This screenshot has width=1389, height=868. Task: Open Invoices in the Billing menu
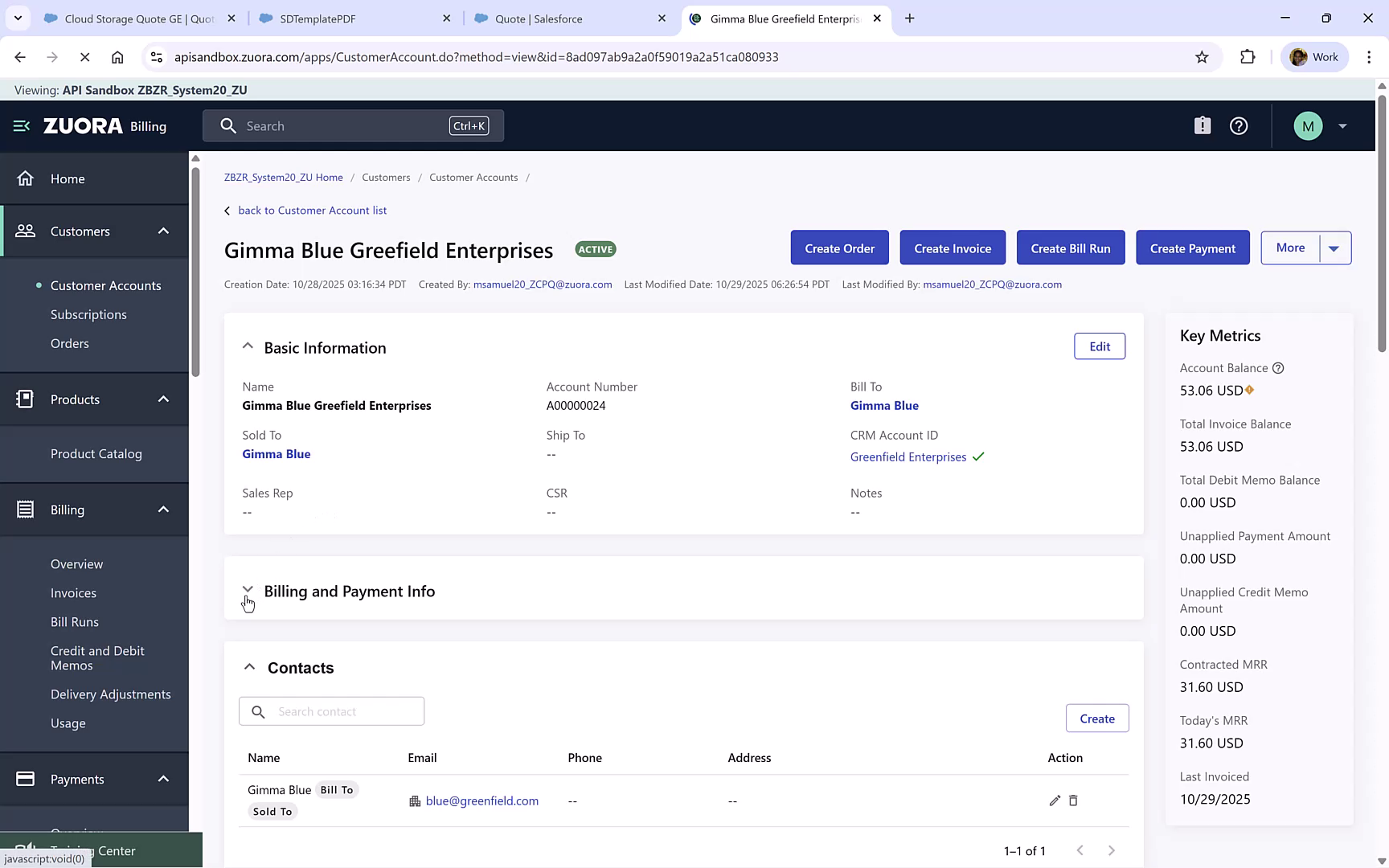(x=73, y=592)
